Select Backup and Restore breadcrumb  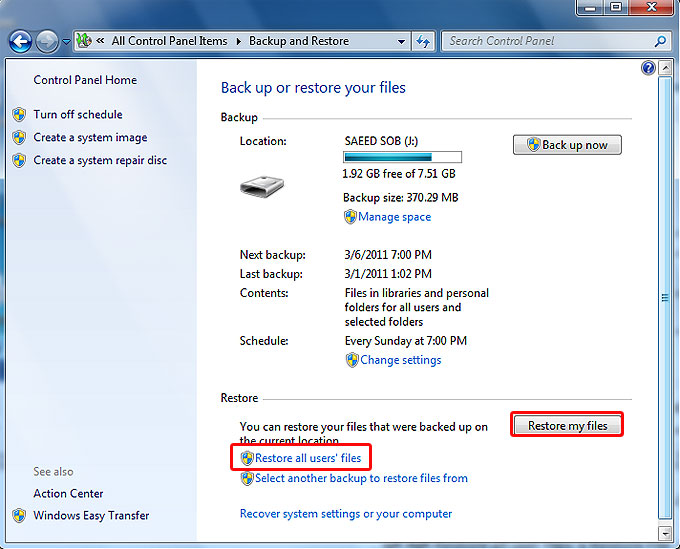coord(299,41)
